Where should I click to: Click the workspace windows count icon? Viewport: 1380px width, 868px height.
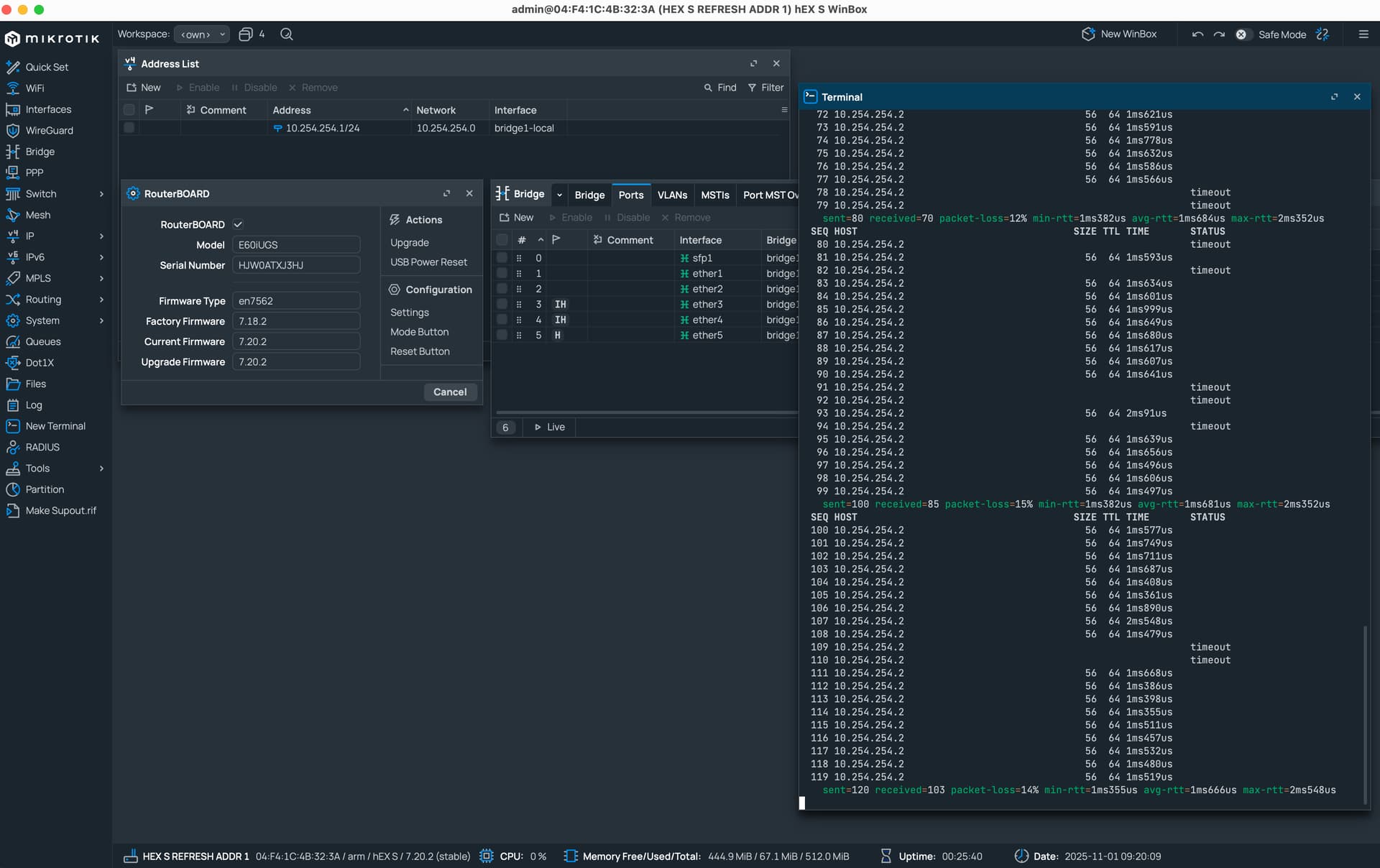[x=246, y=34]
